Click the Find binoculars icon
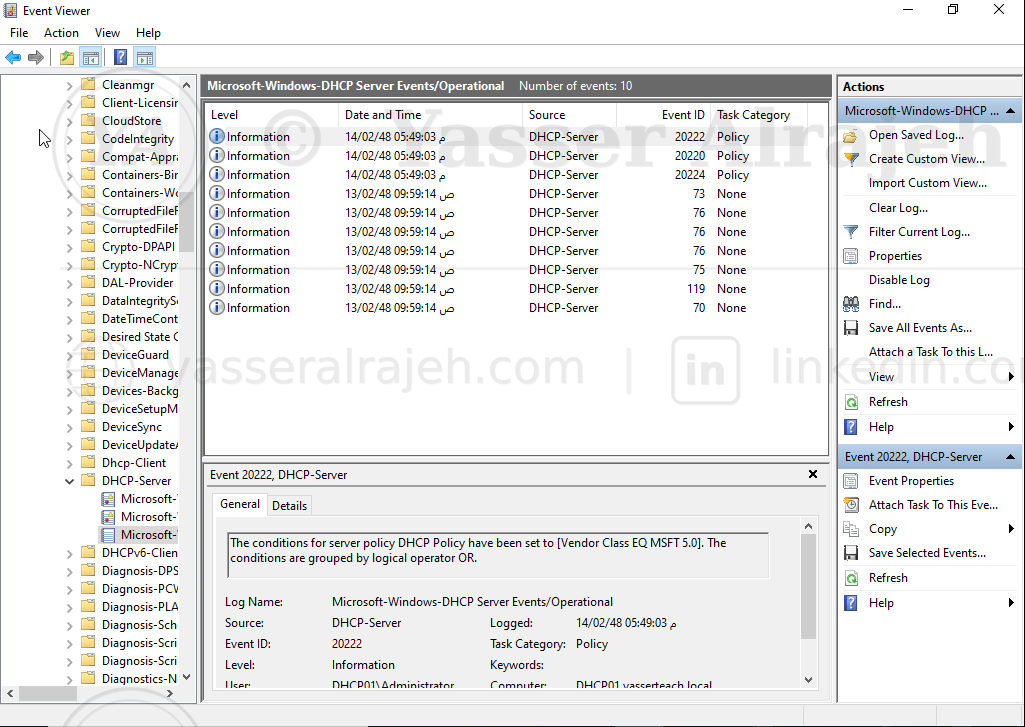Image resolution: width=1025 pixels, height=727 pixels. point(850,304)
